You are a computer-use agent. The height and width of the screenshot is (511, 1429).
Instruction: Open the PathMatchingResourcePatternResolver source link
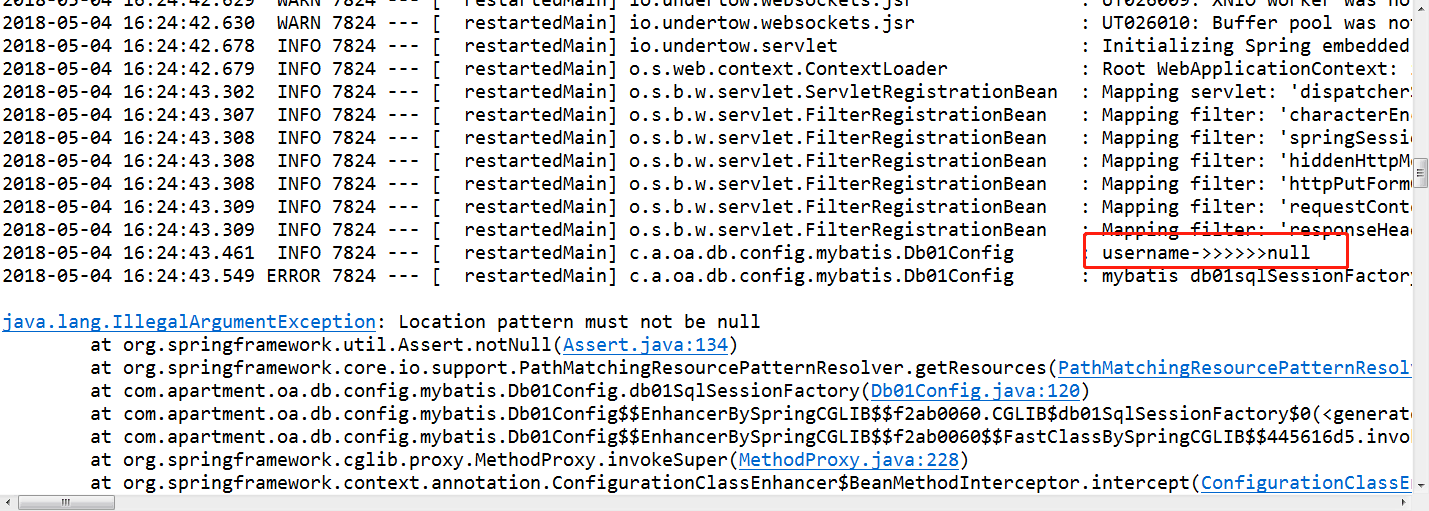[x=1234, y=368]
